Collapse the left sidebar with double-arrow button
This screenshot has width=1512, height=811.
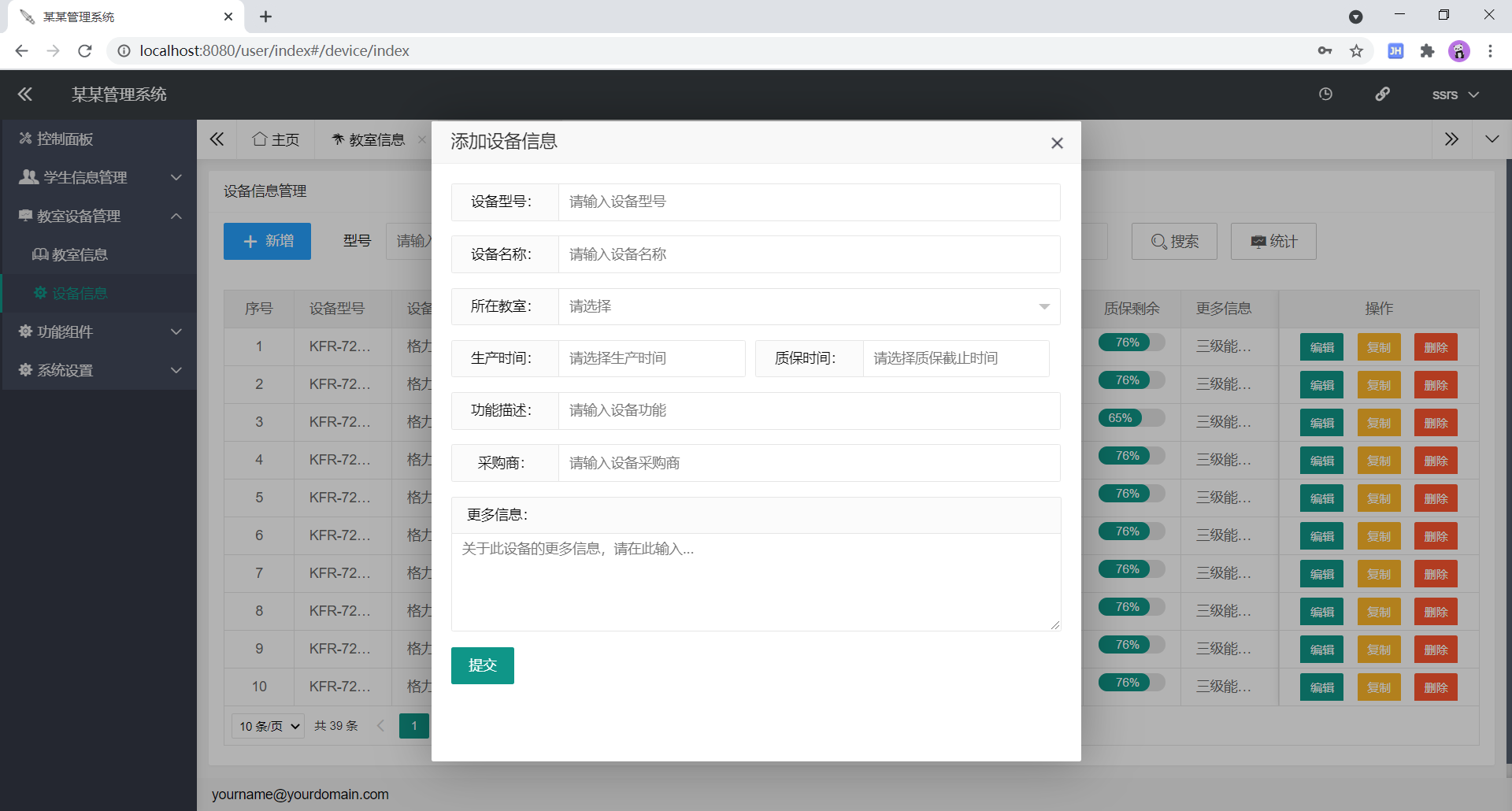tap(24, 94)
